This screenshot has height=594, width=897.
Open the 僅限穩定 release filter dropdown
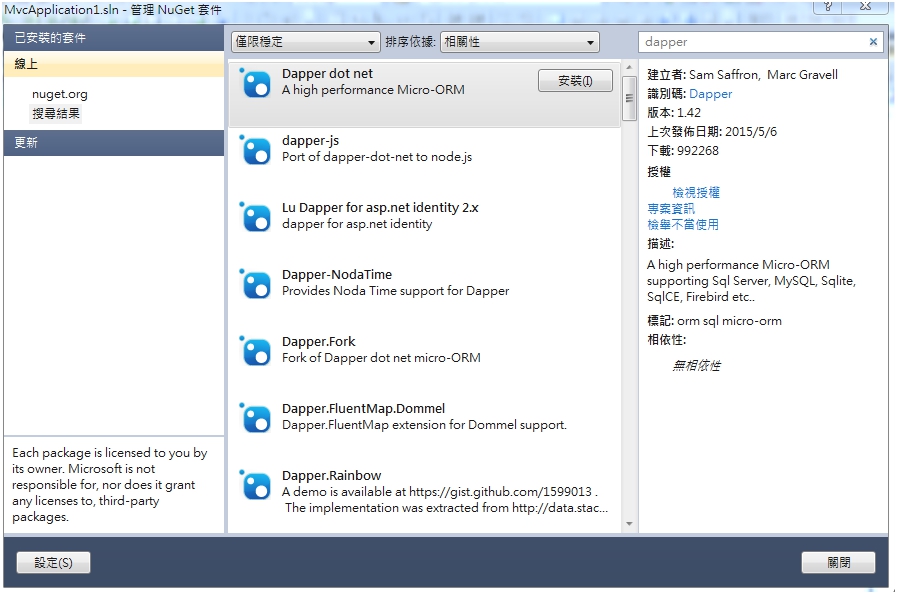coord(305,42)
